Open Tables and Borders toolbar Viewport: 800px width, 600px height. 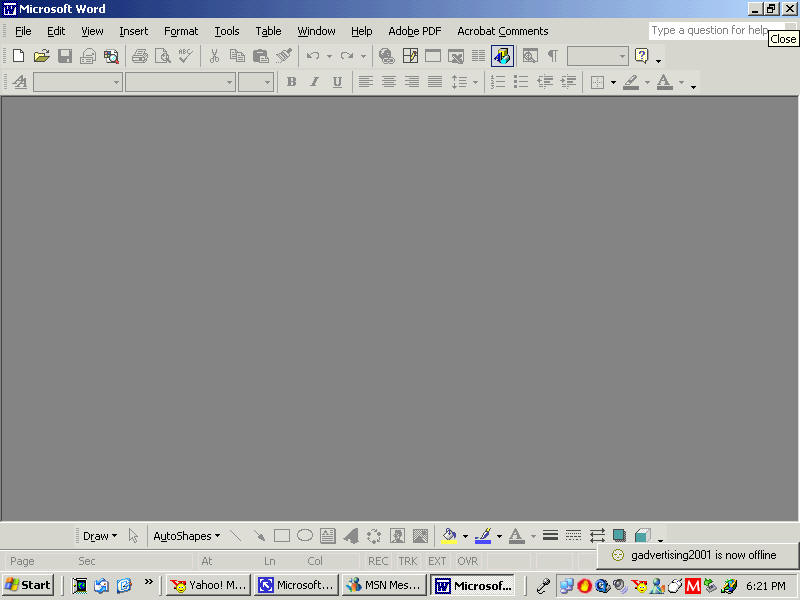pos(410,56)
